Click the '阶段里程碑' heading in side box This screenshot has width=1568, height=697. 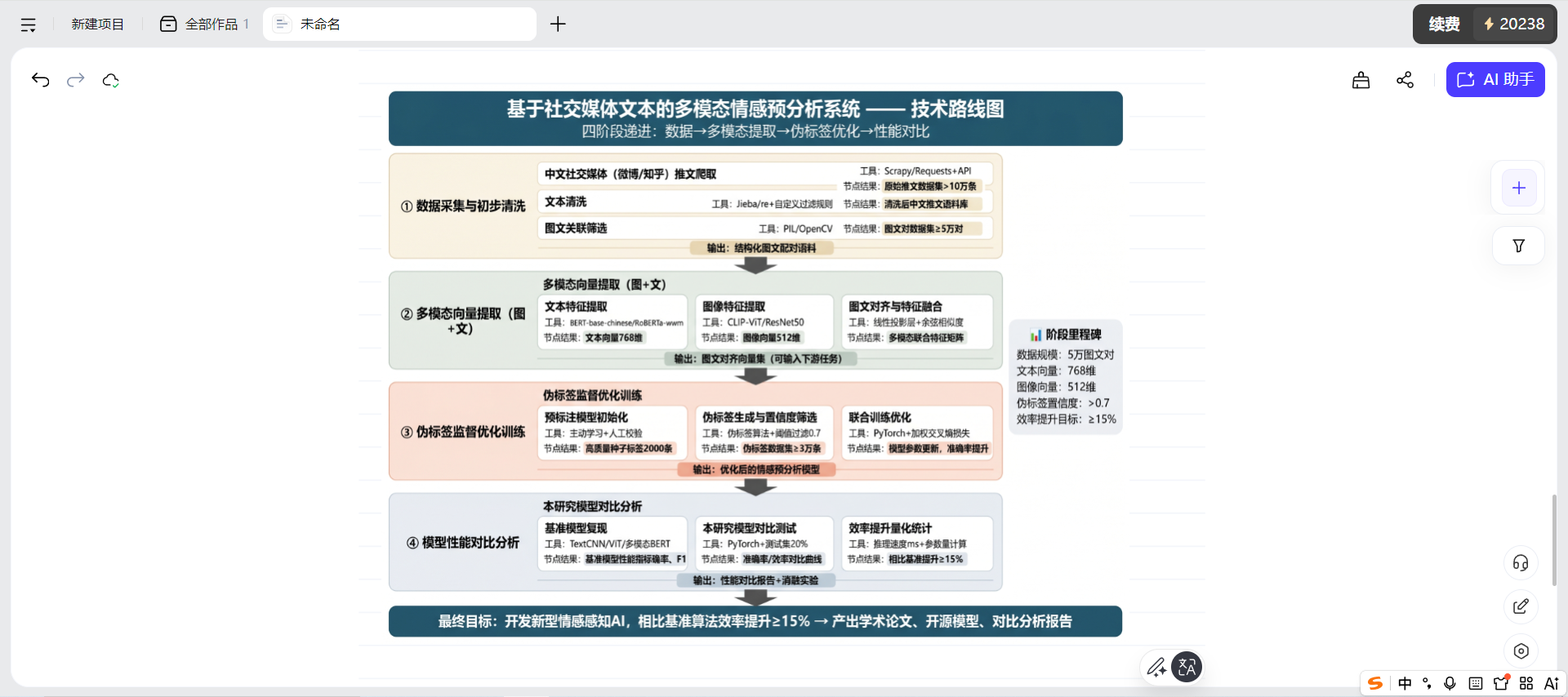[1072, 335]
